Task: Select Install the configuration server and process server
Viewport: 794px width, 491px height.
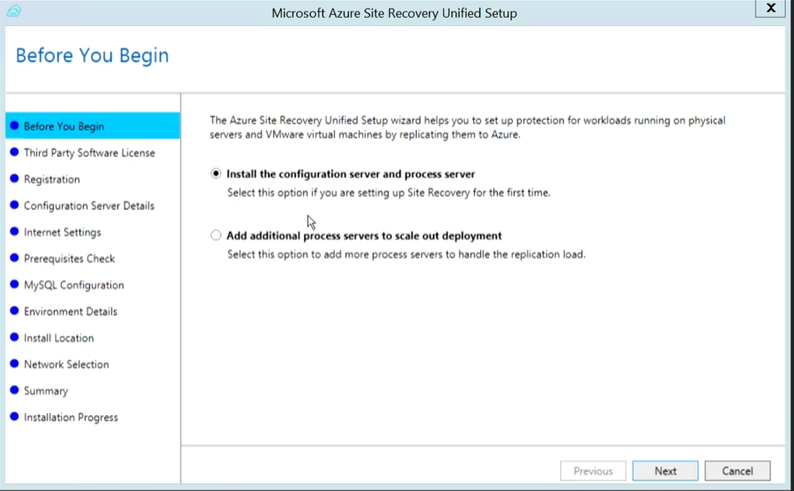Action: (x=216, y=174)
